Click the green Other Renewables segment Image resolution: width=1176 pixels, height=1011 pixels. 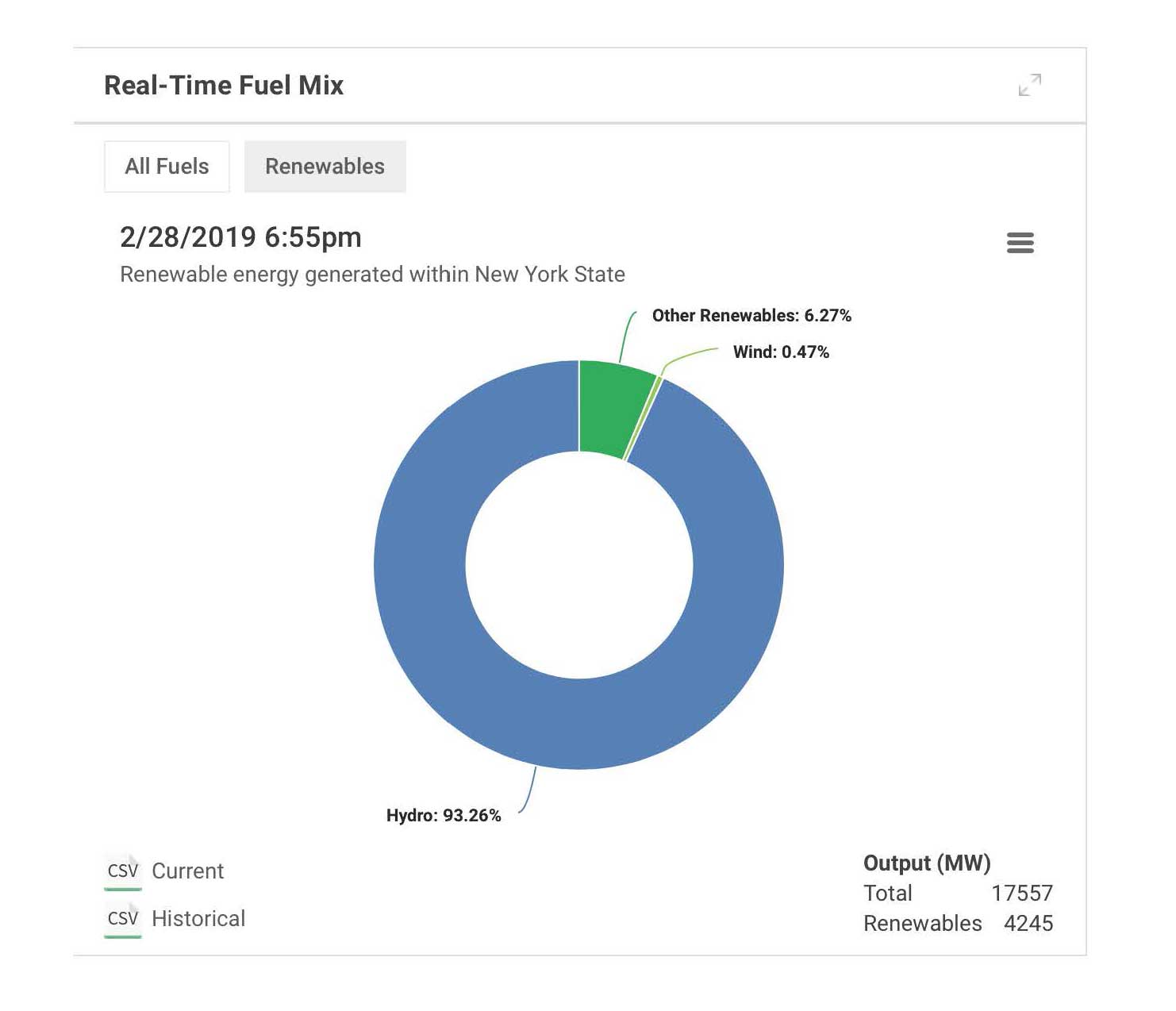[x=610, y=408]
